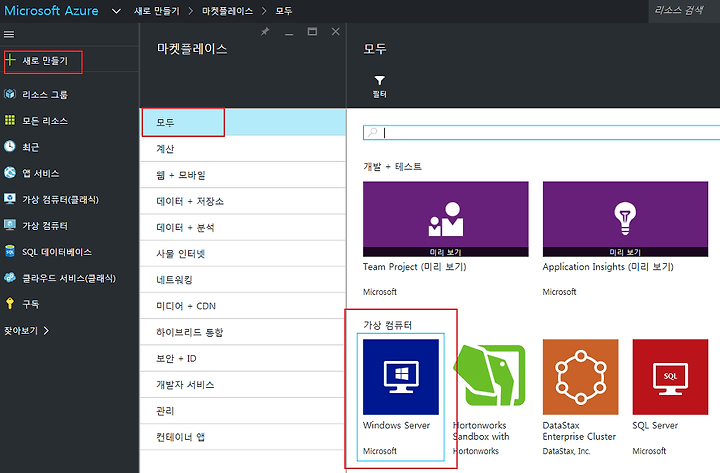This screenshot has height=473, width=720.
Task: Select the 개발자 서비스 category
Action: point(243,384)
